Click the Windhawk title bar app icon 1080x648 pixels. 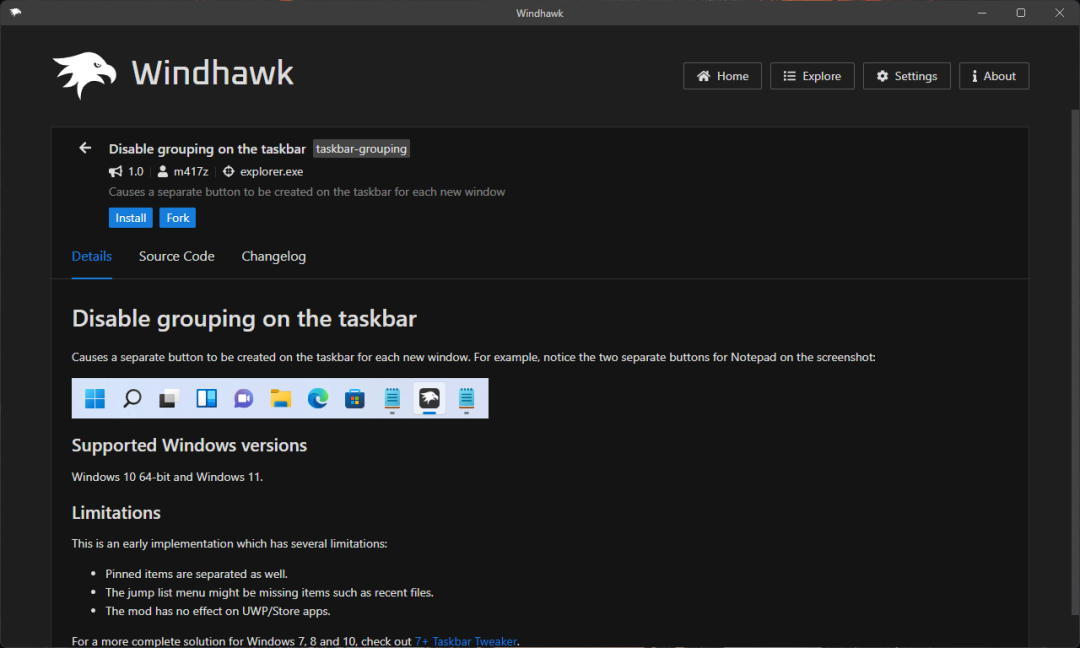(x=15, y=12)
